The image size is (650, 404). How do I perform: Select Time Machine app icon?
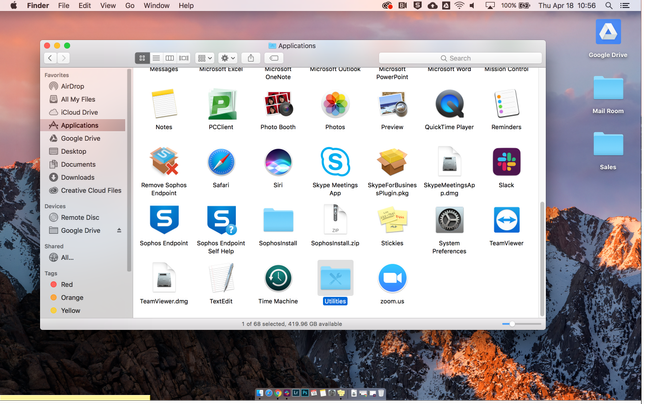278,278
